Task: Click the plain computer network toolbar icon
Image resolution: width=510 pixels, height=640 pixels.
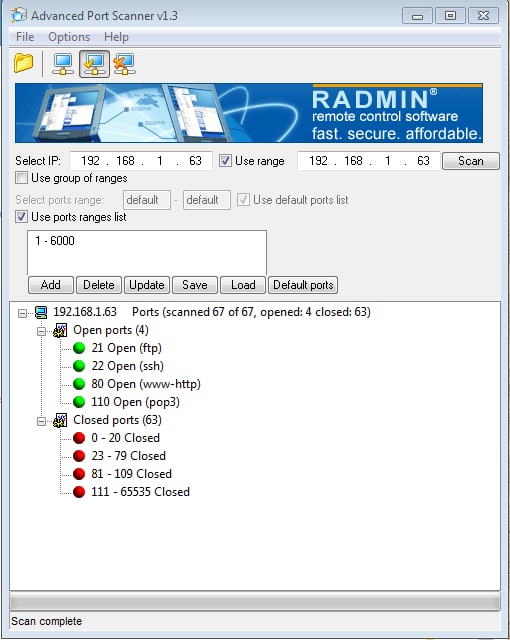Action: coord(63,64)
